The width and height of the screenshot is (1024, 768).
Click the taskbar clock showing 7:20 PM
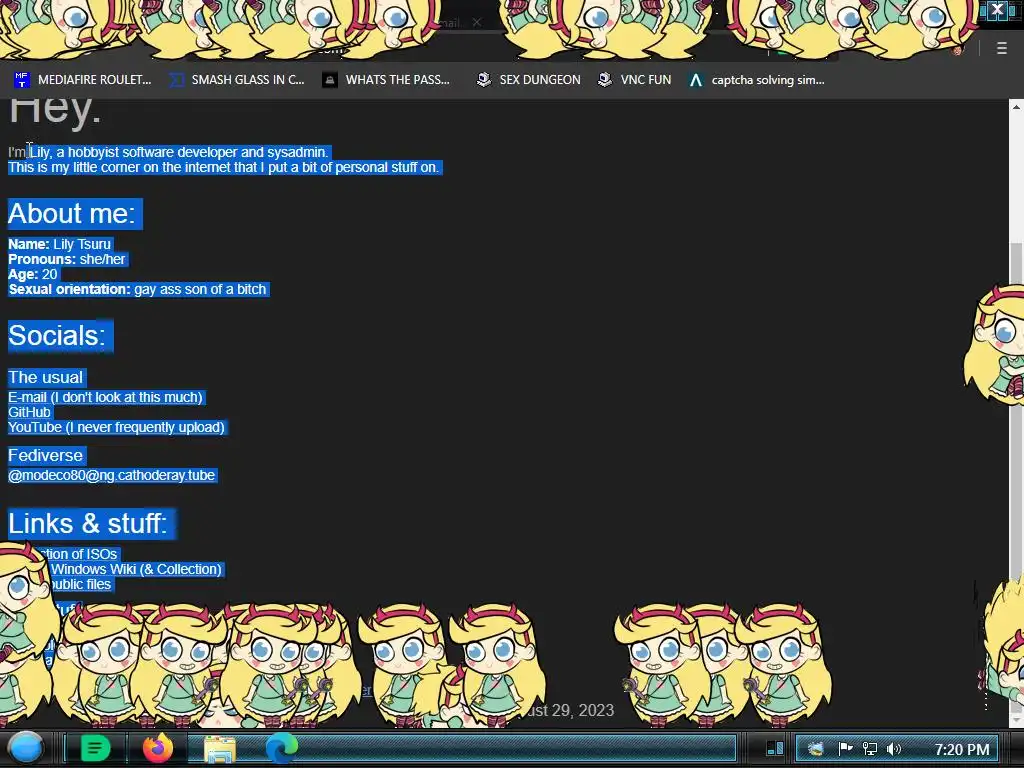[x=962, y=749]
